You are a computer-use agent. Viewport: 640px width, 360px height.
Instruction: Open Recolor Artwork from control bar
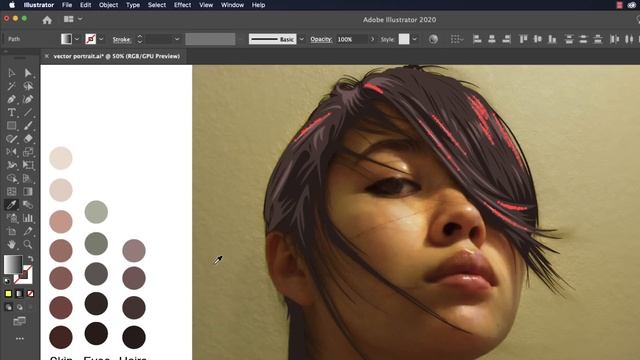[433, 39]
